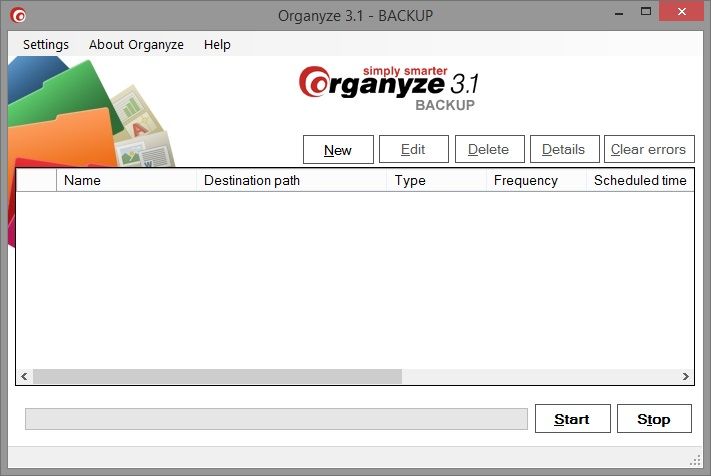Click the horizontal scrollbar left arrow

click(x=24, y=376)
